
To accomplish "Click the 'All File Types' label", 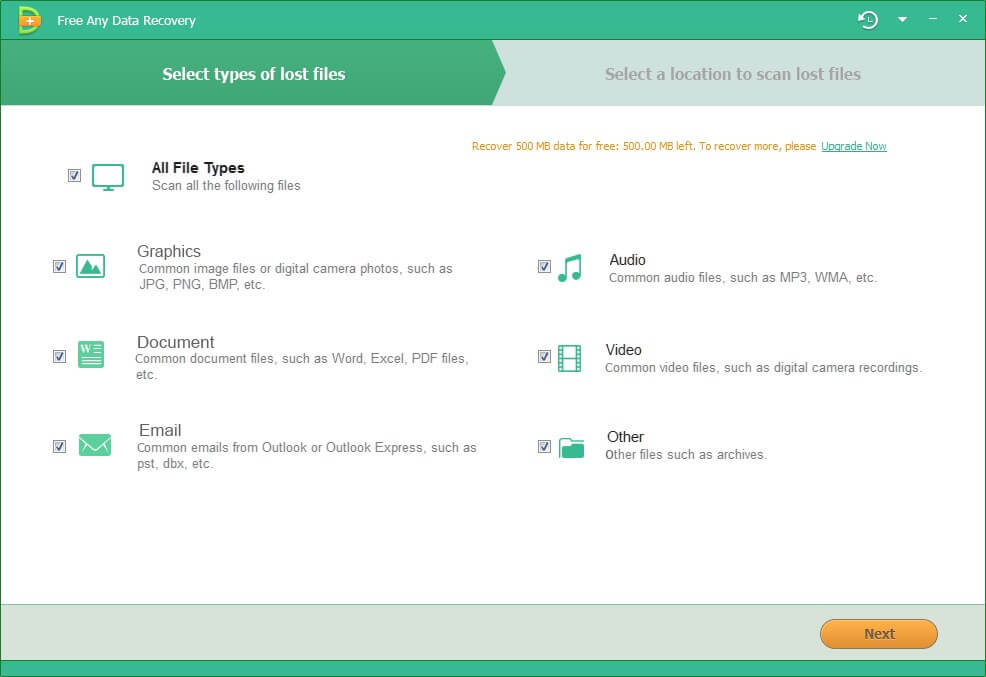I will click(198, 168).
